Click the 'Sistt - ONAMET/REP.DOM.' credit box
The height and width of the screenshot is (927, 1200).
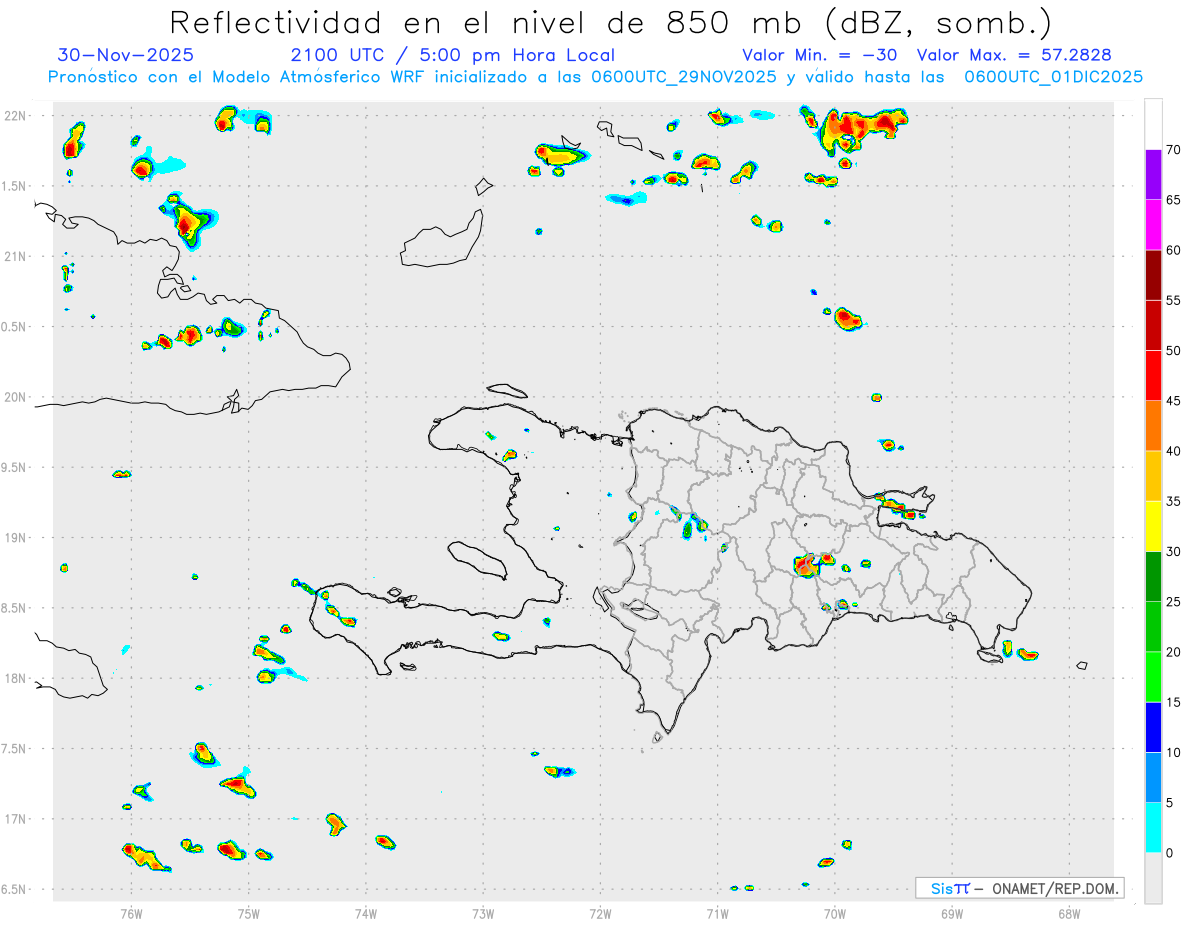[x=1019, y=888]
